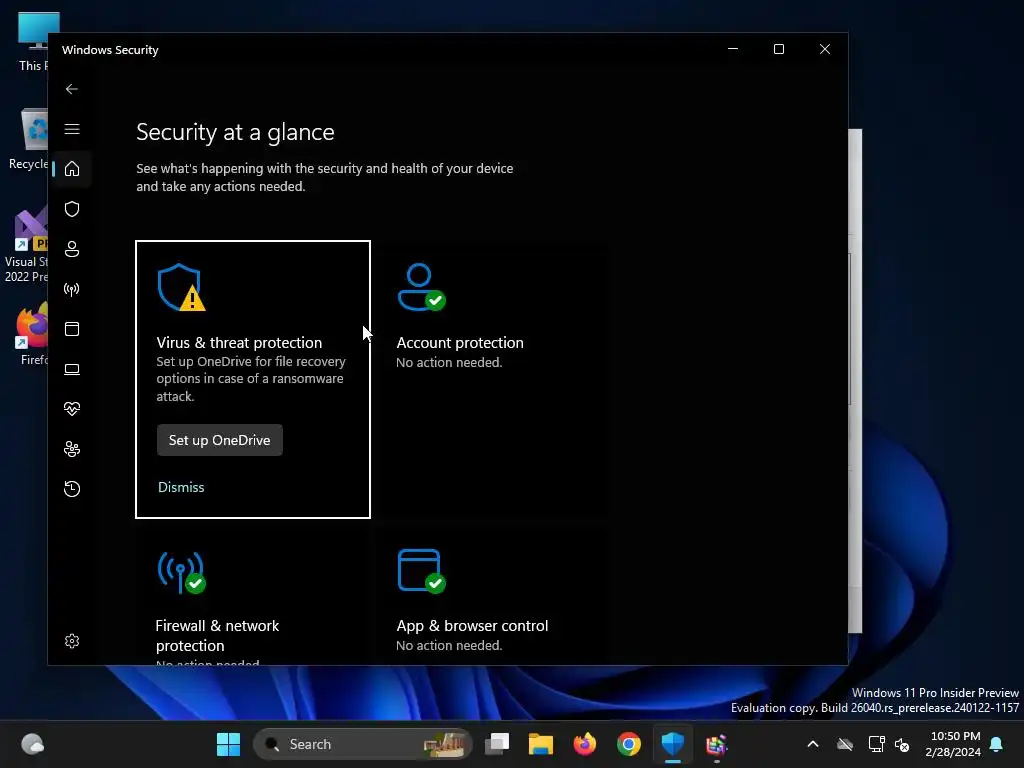Open Family options sidebar icon
Image resolution: width=1024 pixels, height=768 pixels.
72,449
